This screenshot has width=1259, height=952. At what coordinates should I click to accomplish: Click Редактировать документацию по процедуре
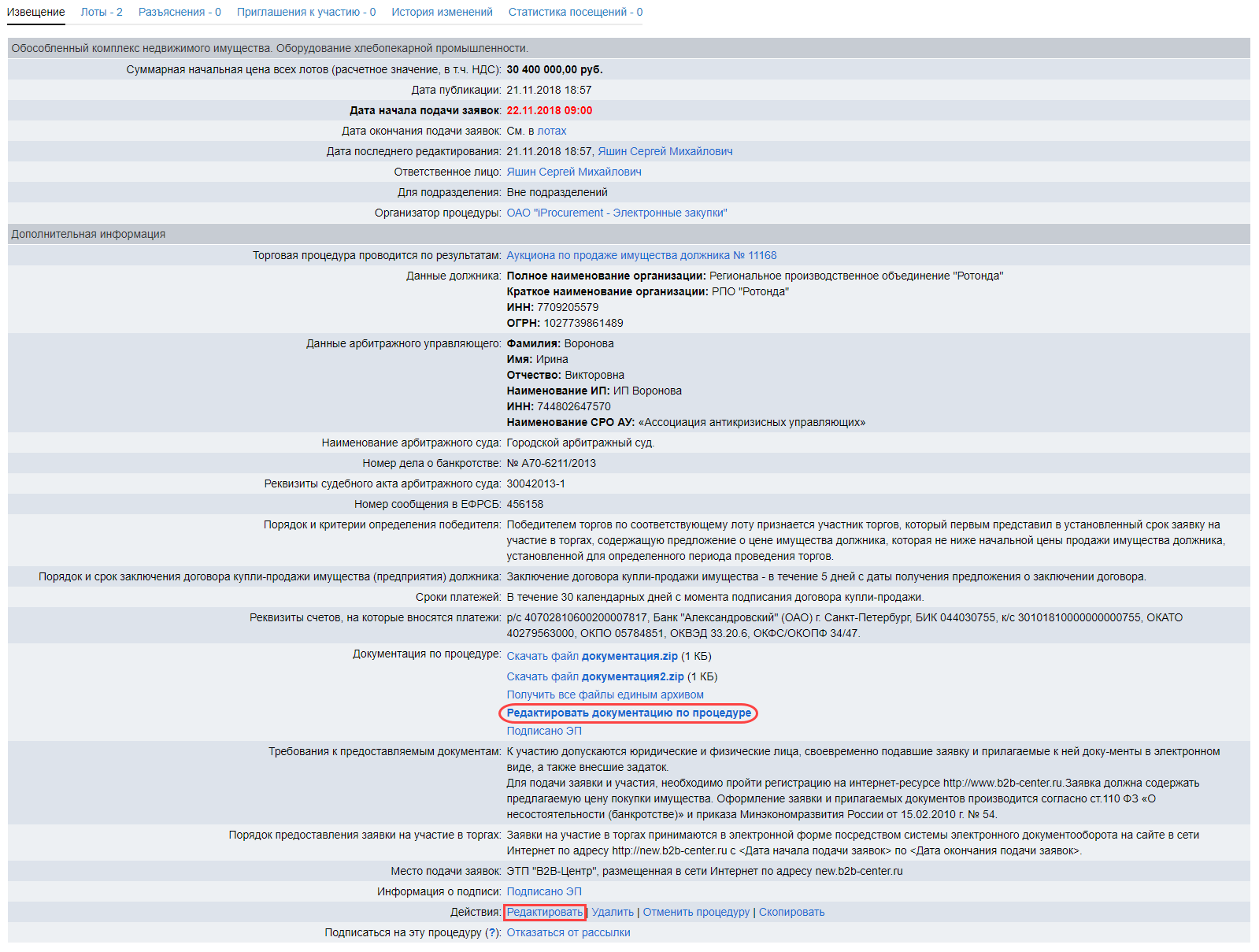628,713
